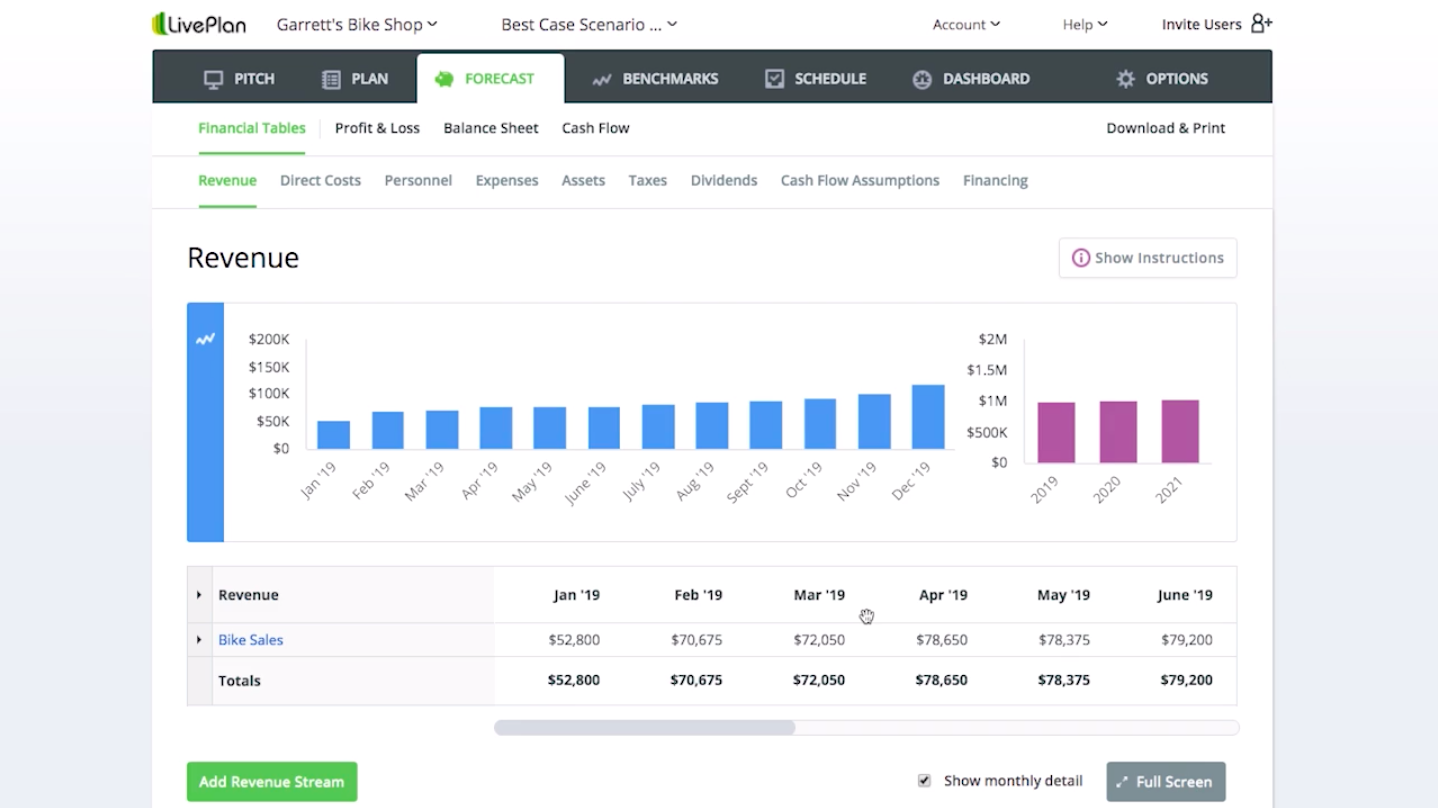The image size is (1438, 808).
Task: Click the Invite Users person-plus icon
Action: [1261, 24]
